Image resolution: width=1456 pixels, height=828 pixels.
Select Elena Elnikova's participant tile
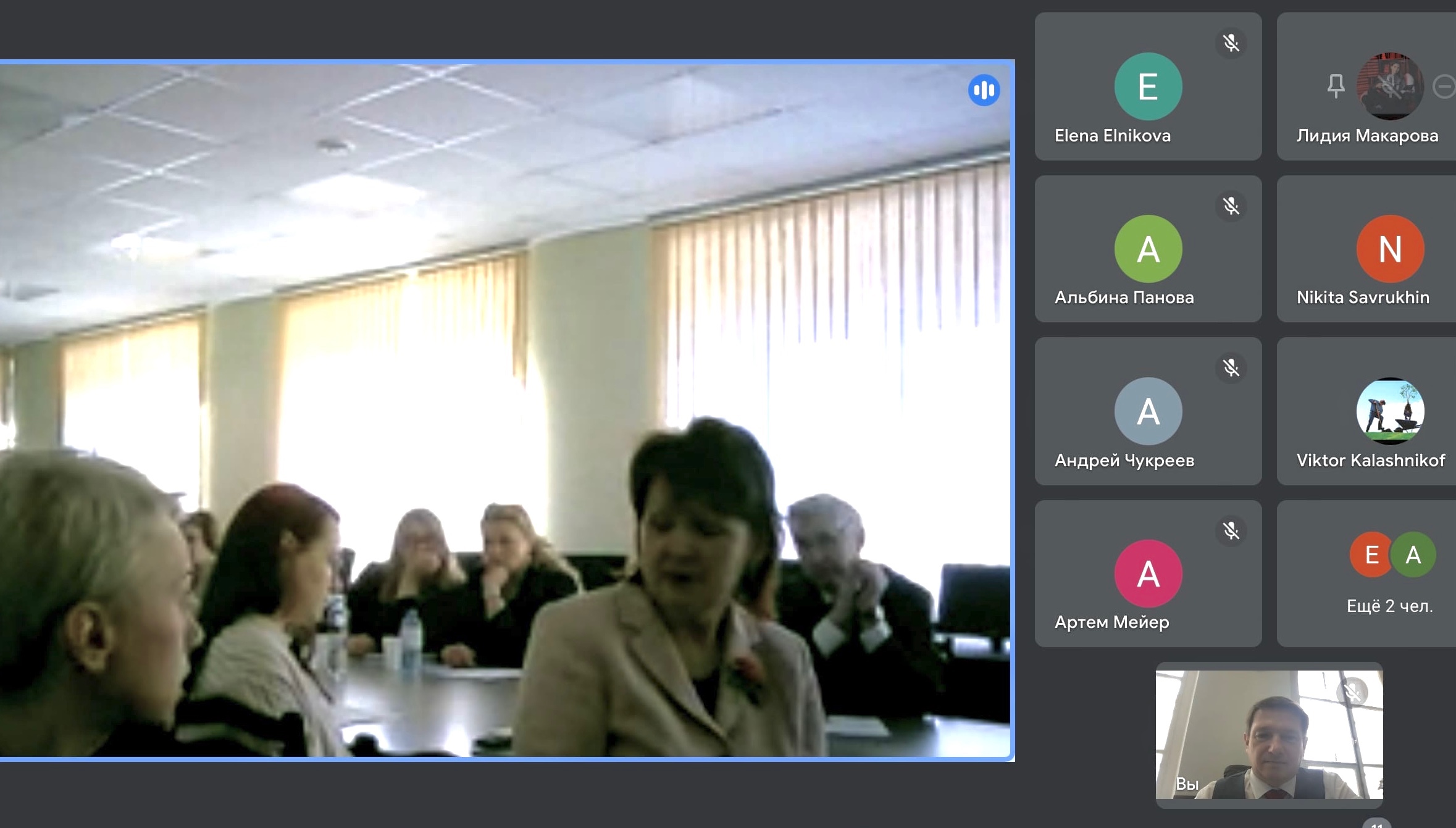pyautogui.click(x=1147, y=86)
